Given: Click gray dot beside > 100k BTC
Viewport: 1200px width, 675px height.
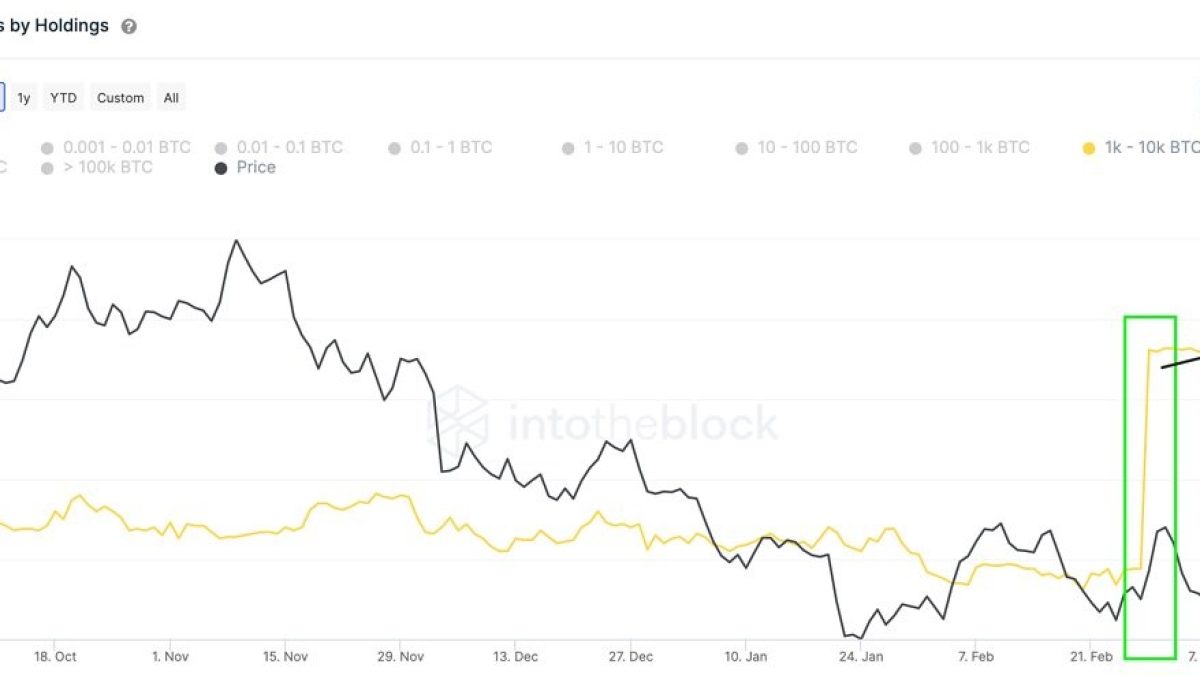Looking at the screenshot, I should 47,168.
